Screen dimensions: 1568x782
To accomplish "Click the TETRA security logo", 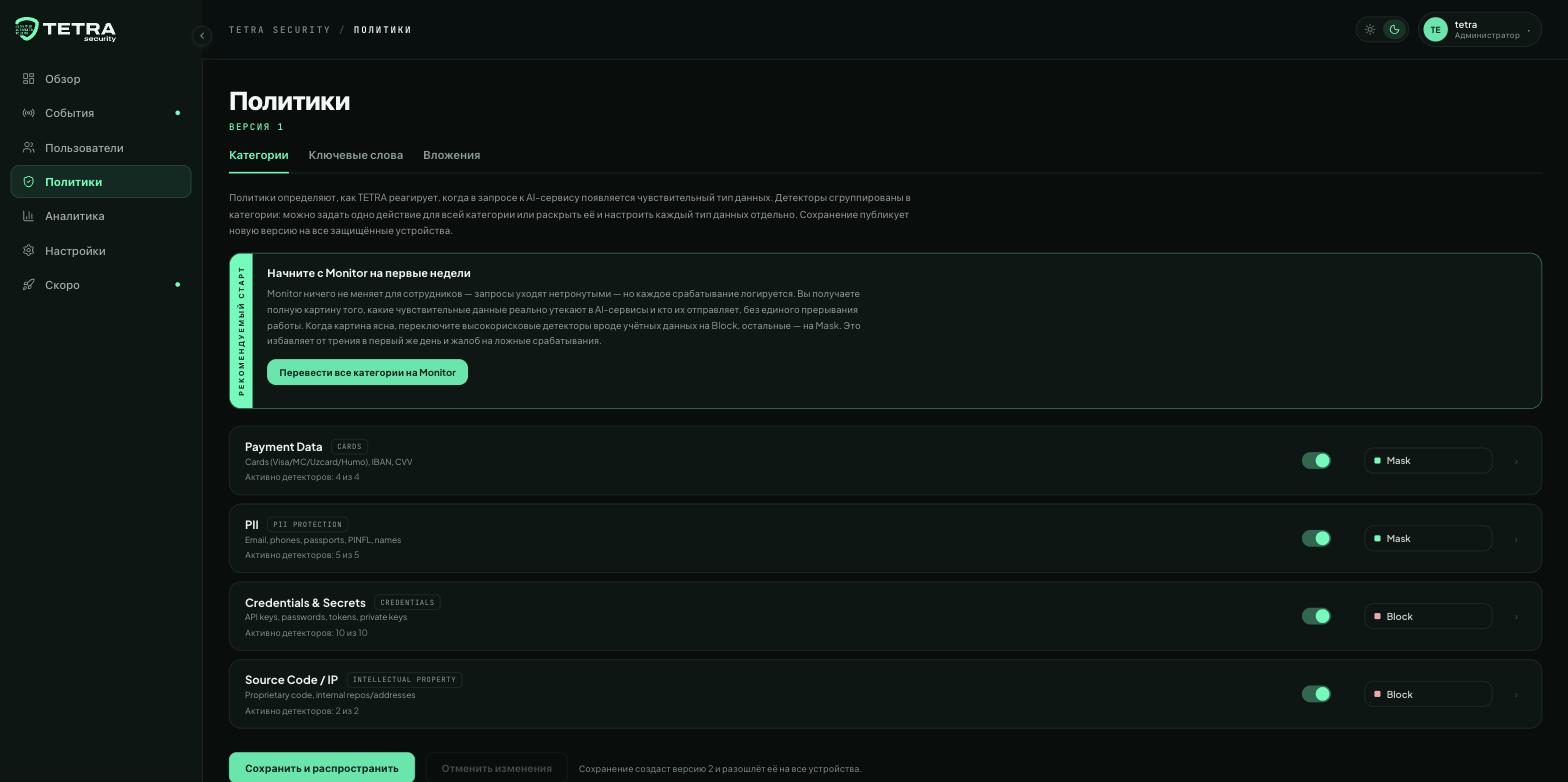I will (66, 30).
